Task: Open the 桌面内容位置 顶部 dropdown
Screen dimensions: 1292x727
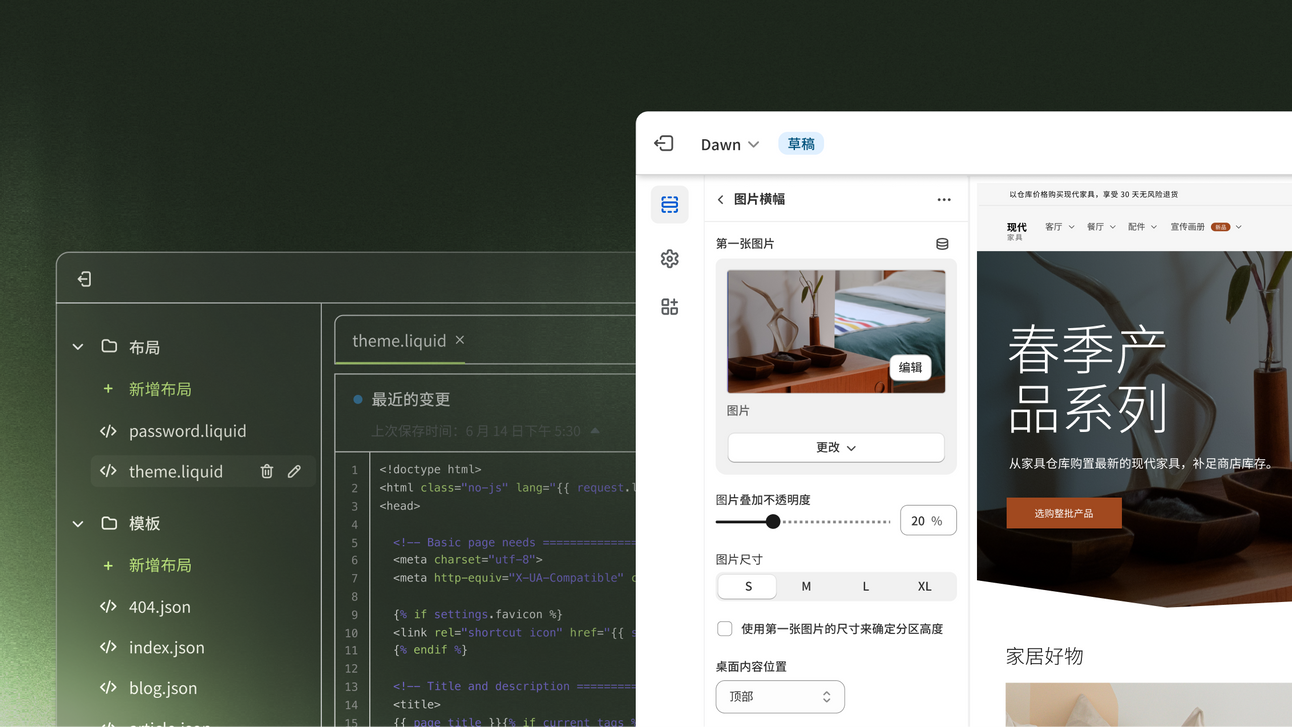Action: (x=780, y=697)
